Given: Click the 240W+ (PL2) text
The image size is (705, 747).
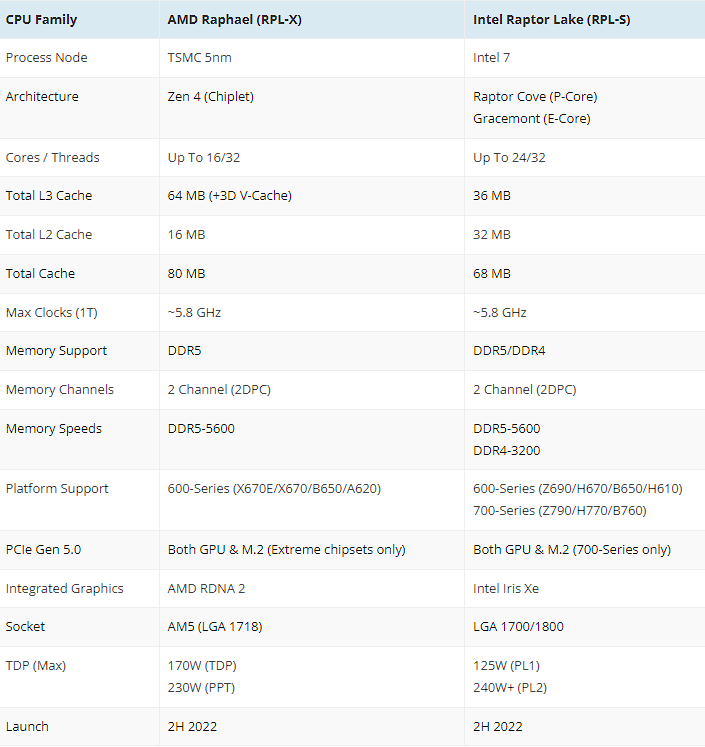Looking at the screenshot, I should 509,687.
